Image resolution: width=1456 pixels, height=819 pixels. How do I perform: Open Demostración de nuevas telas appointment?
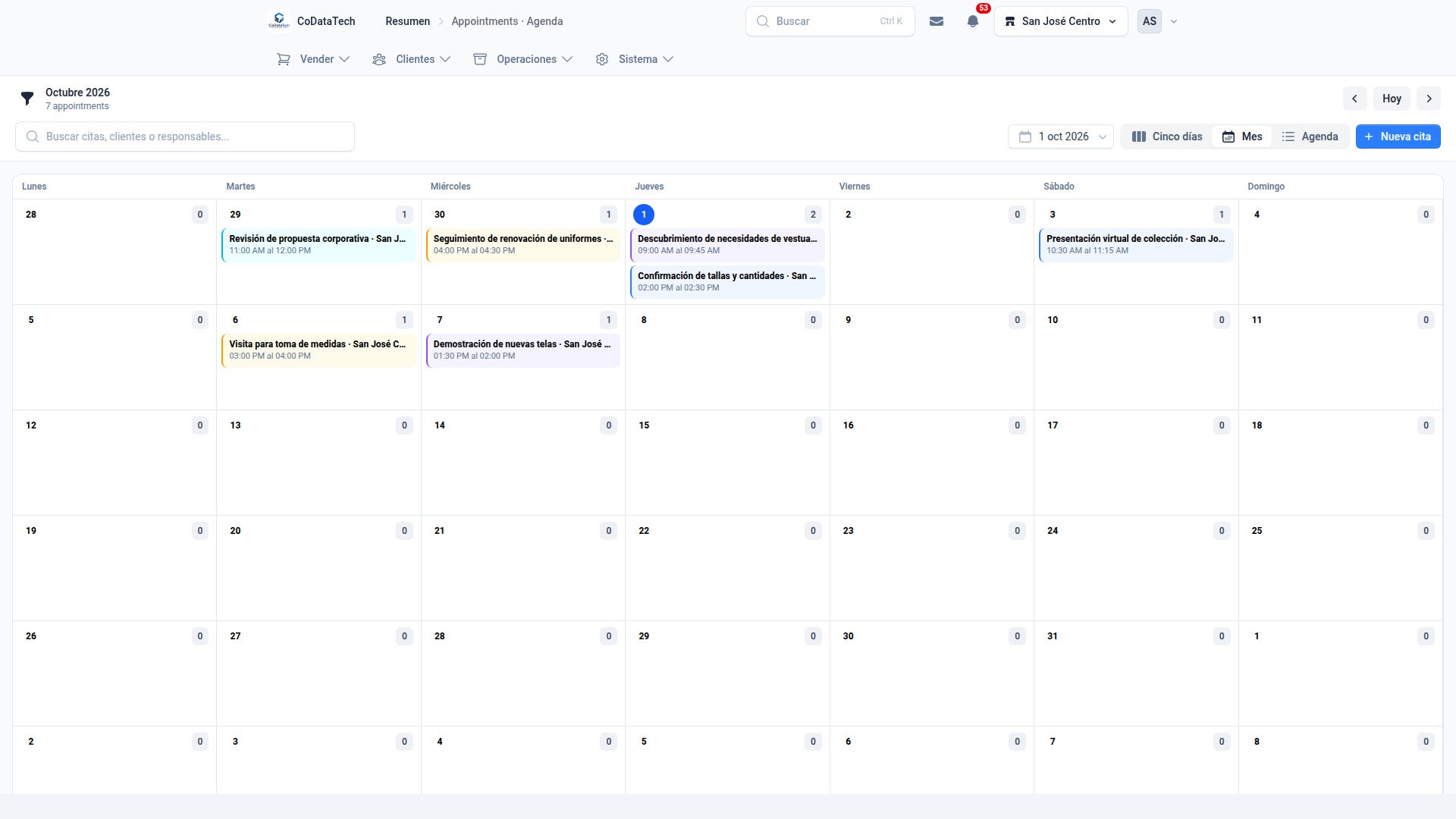click(522, 350)
